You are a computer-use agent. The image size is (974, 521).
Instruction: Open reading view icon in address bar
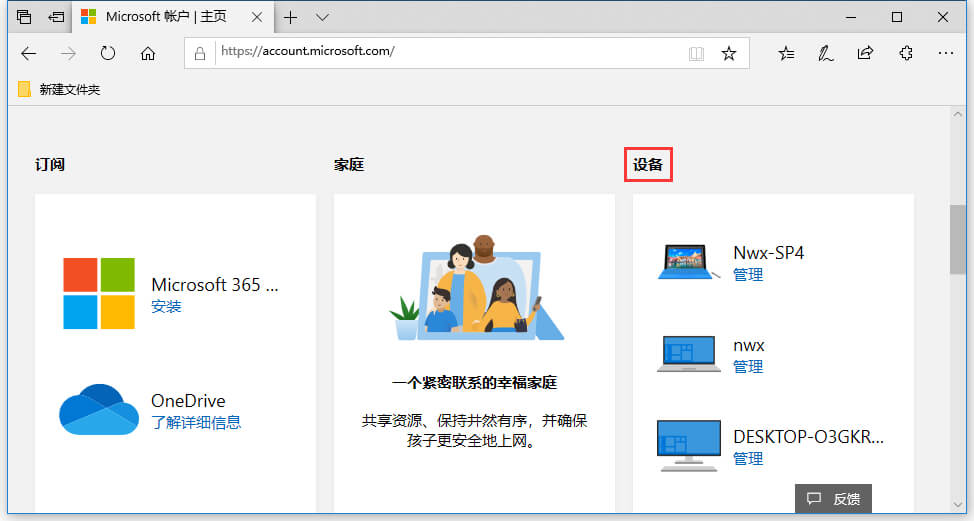[x=696, y=53]
